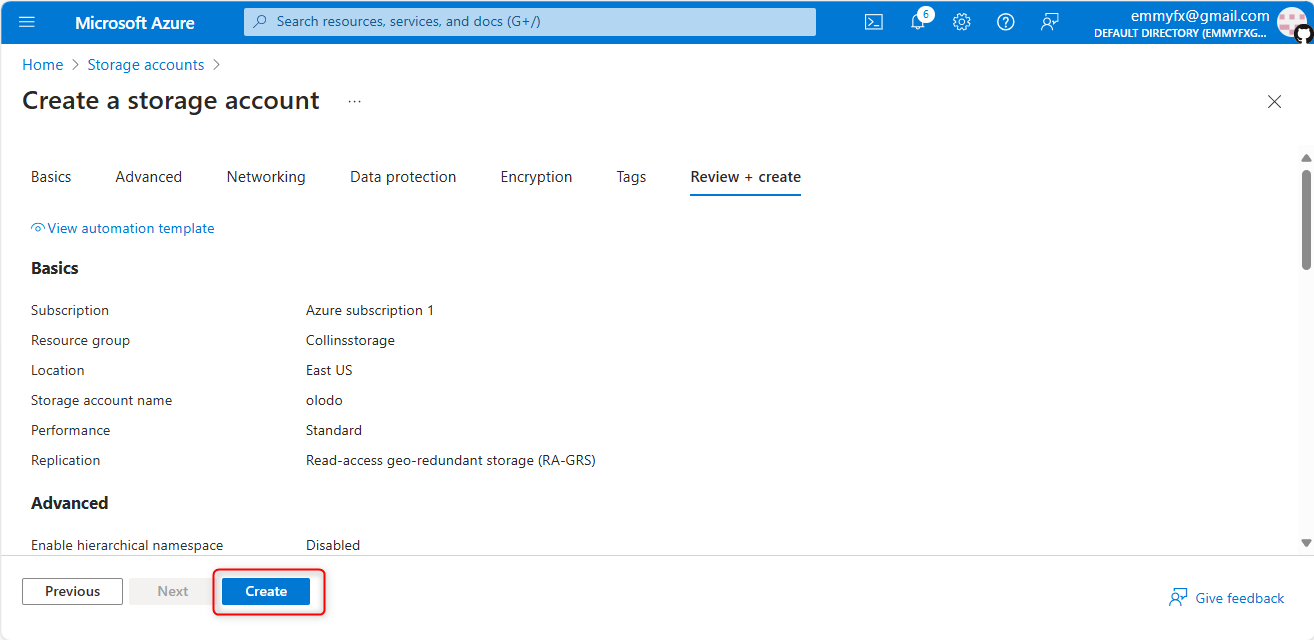Select the Review + create tab
Screen dimensions: 1314x640
[x=746, y=177]
